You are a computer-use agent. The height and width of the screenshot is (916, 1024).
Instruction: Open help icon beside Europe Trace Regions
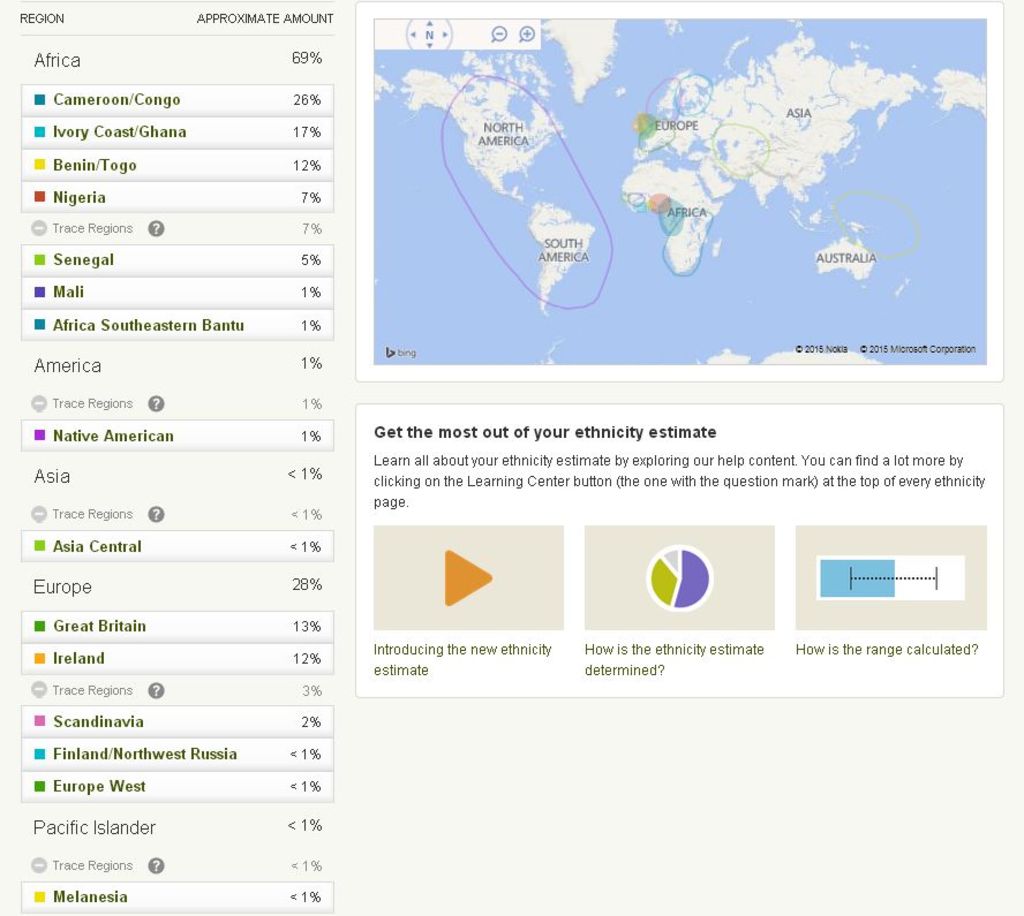pos(156,690)
